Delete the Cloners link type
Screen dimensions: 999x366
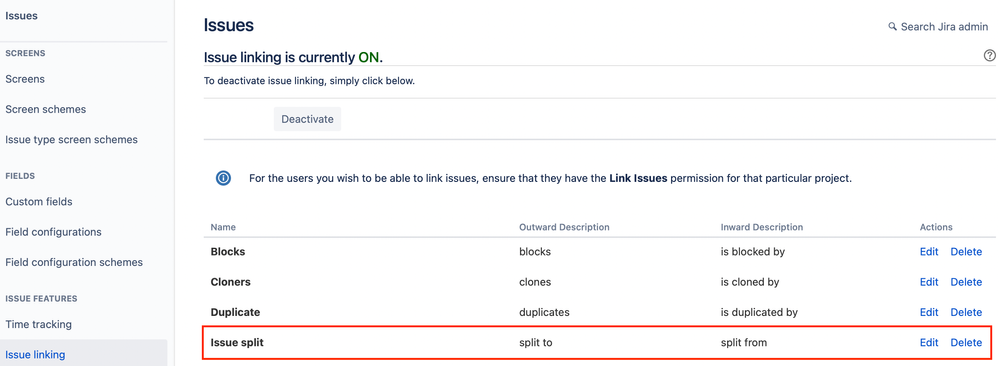[966, 282]
